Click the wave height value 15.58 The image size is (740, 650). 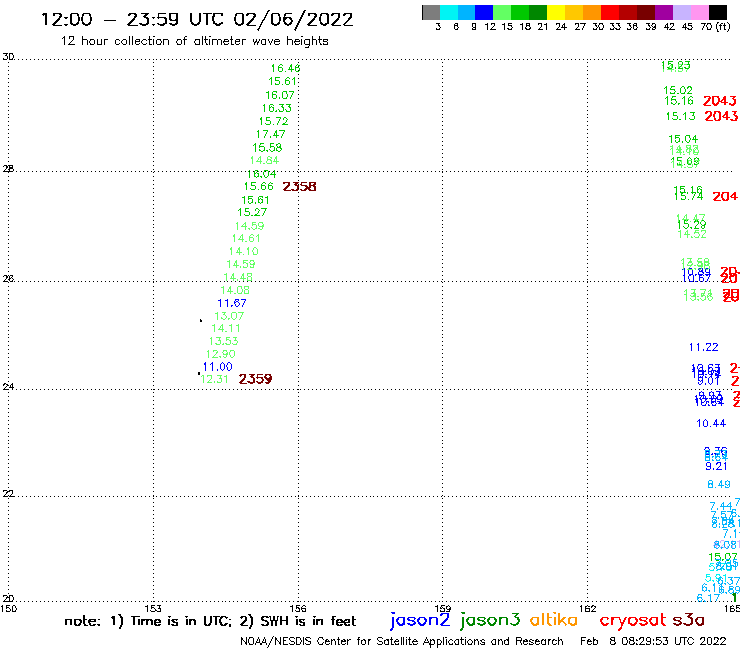[x=267, y=148]
